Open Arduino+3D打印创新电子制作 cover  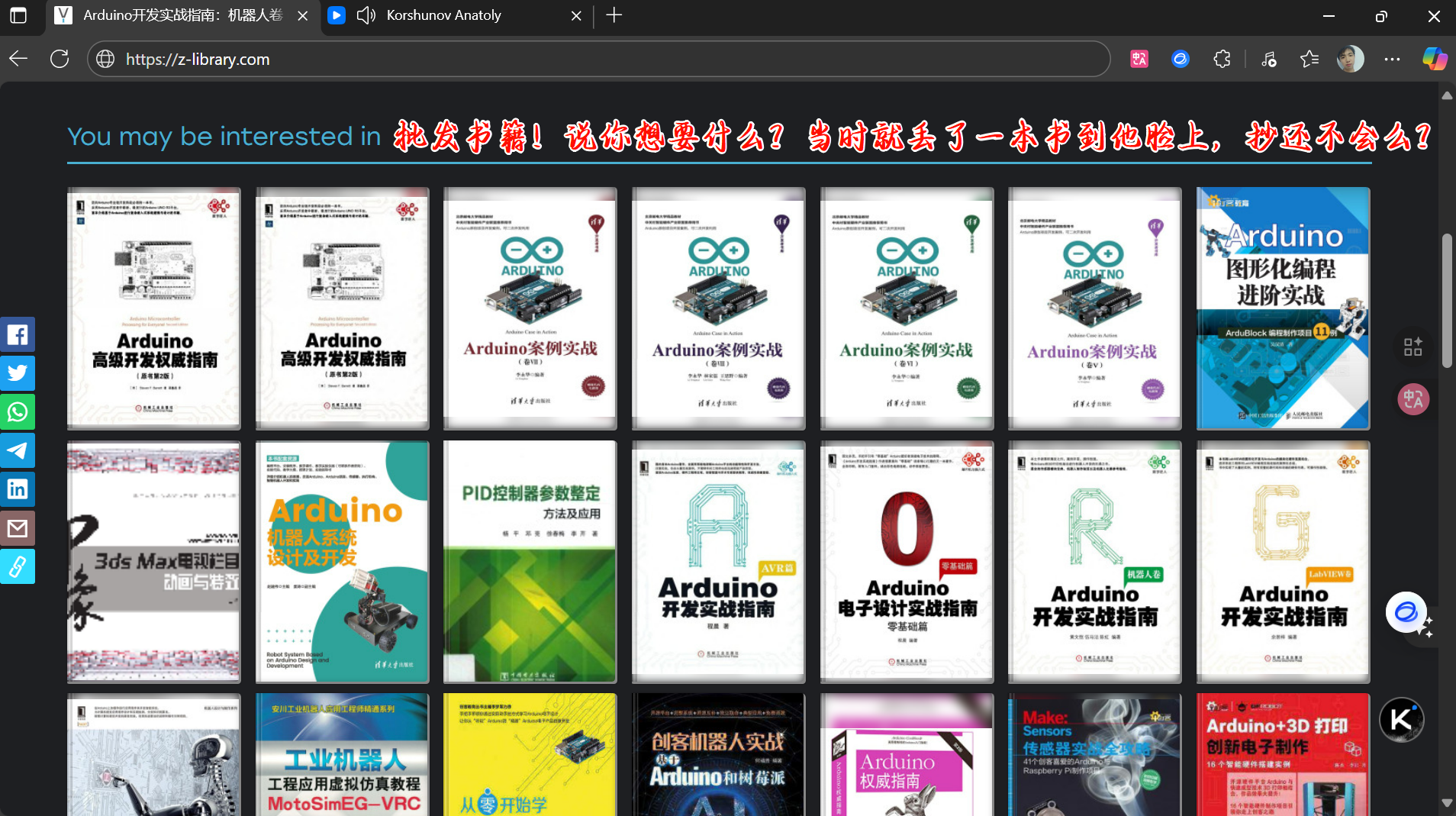click(1284, 754)
